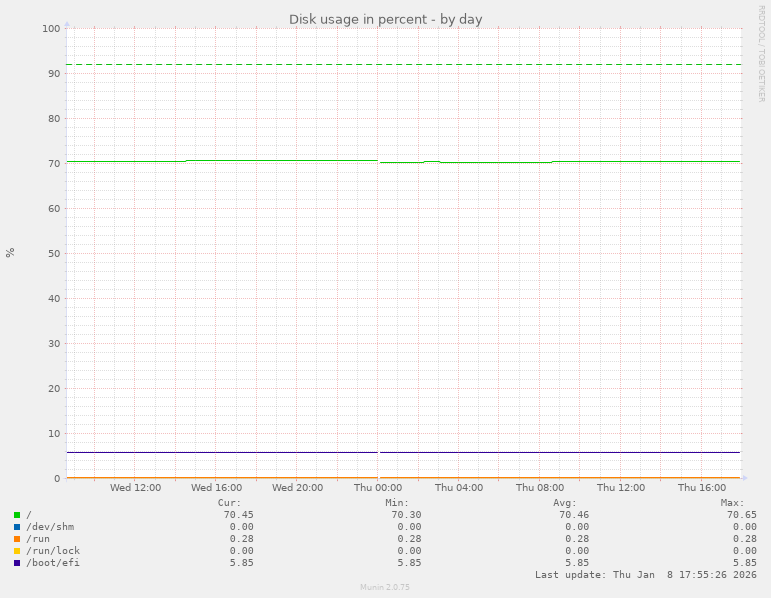Click the 'Wed 20:00' x-axis label

click(297, 487)
